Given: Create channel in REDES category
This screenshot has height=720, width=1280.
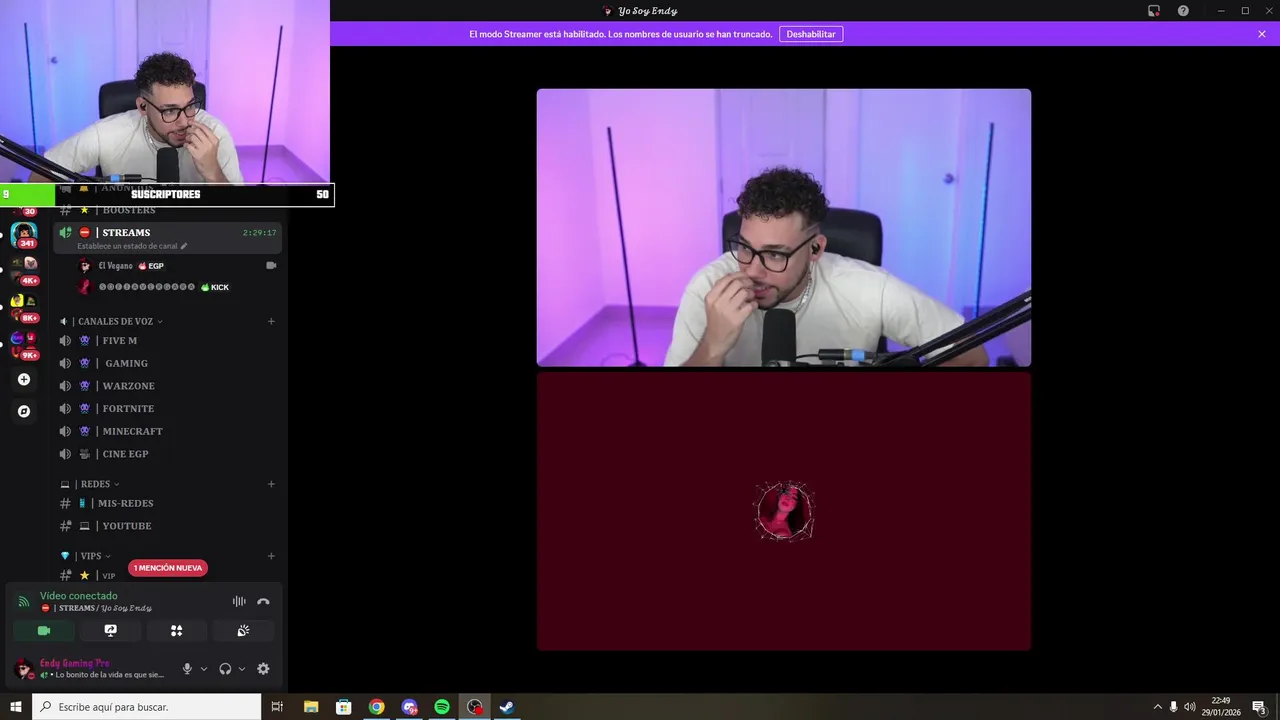Looking at the screenshot, I should [x=271, y=484].
